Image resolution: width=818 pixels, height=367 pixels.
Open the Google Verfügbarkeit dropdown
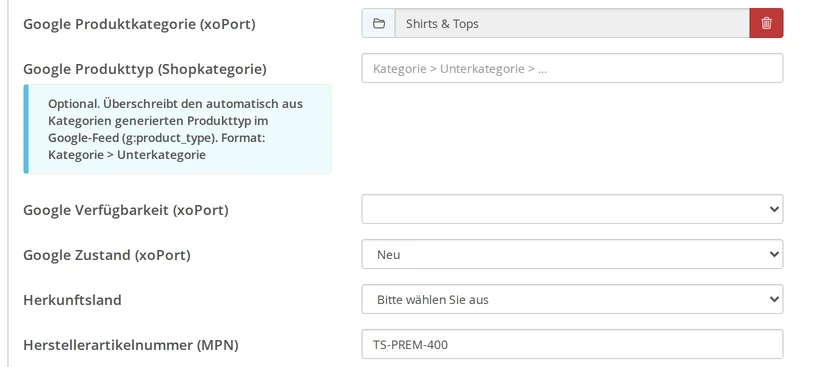[572, 209]
